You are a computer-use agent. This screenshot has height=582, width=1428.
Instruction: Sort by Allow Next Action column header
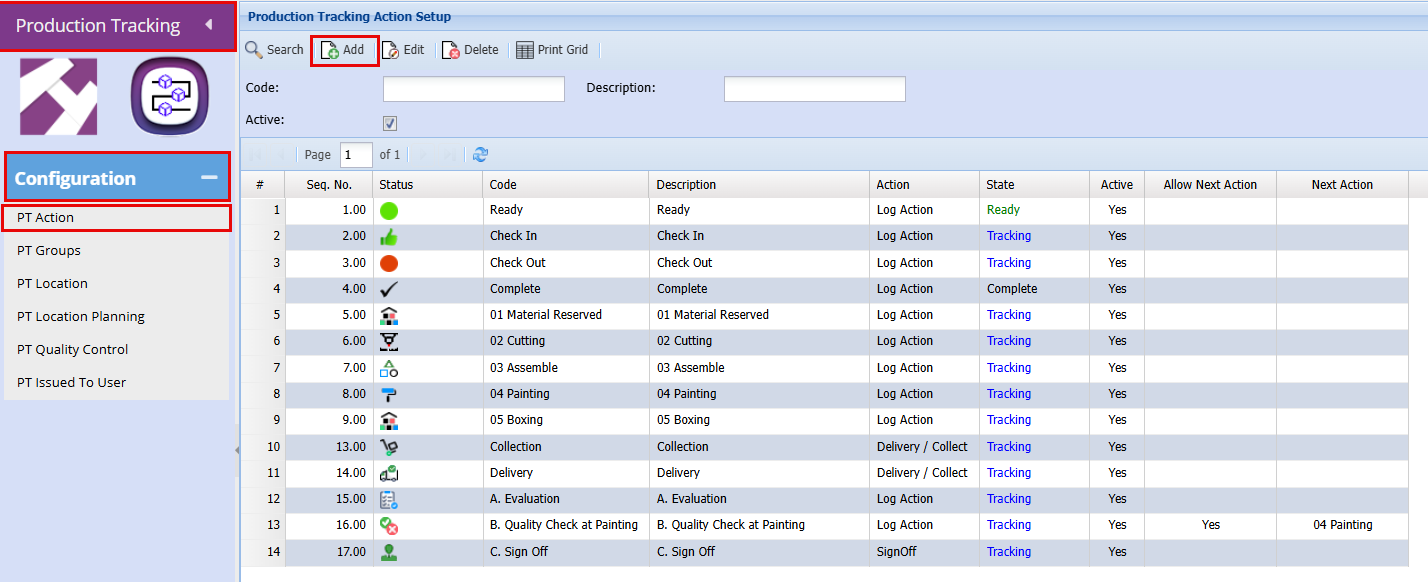pos(1210,184)
